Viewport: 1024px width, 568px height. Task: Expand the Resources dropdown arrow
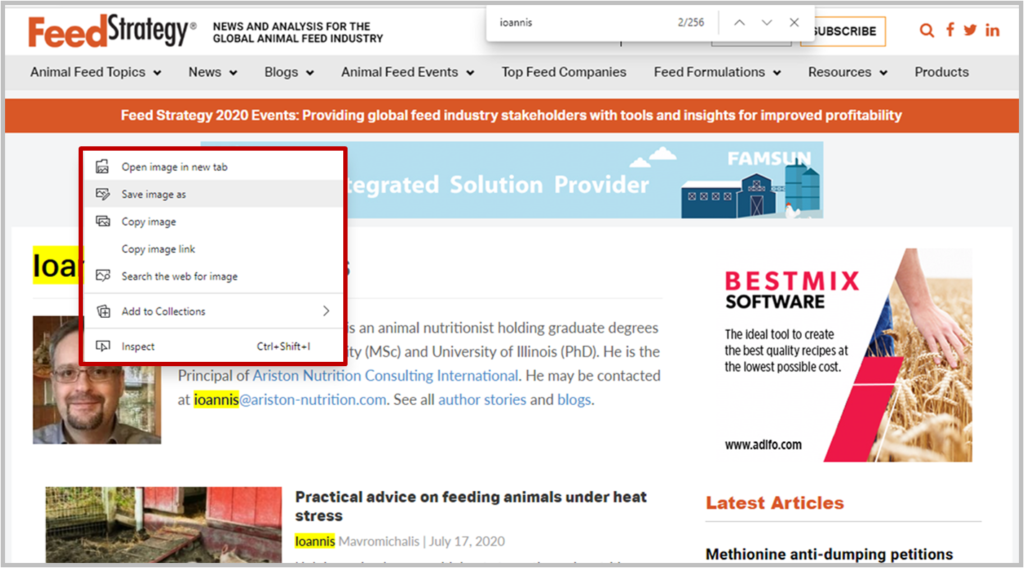tap(883, 73)
